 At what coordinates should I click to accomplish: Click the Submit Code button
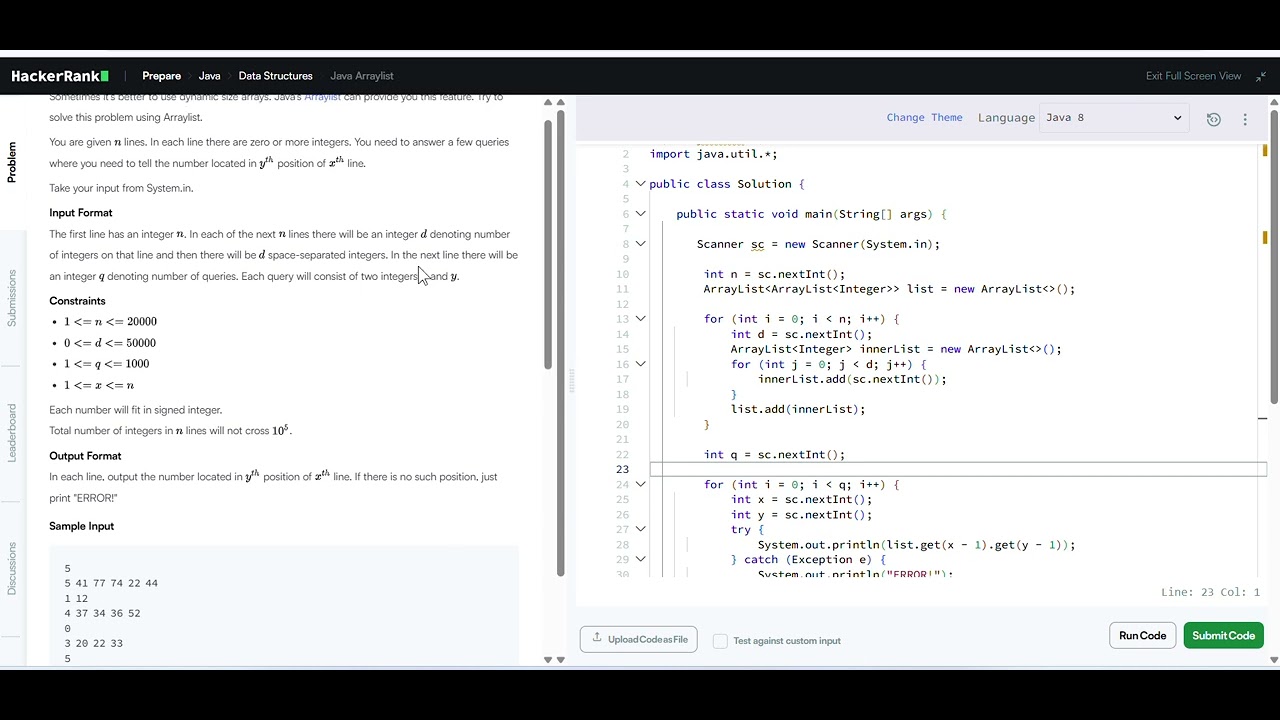tap(1223, 636)
